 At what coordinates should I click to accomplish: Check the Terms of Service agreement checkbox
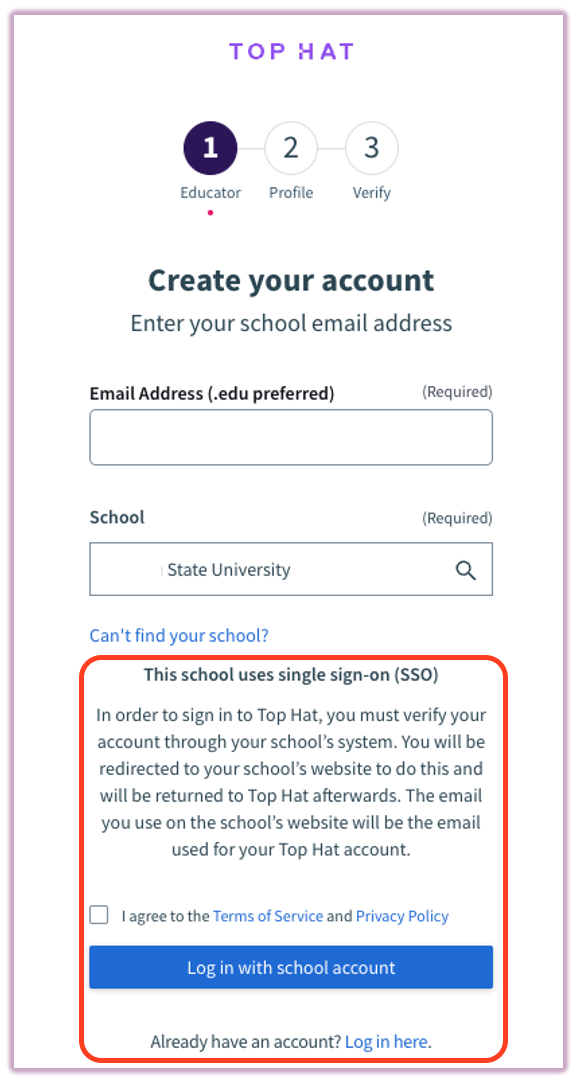(x=98, y=914)
